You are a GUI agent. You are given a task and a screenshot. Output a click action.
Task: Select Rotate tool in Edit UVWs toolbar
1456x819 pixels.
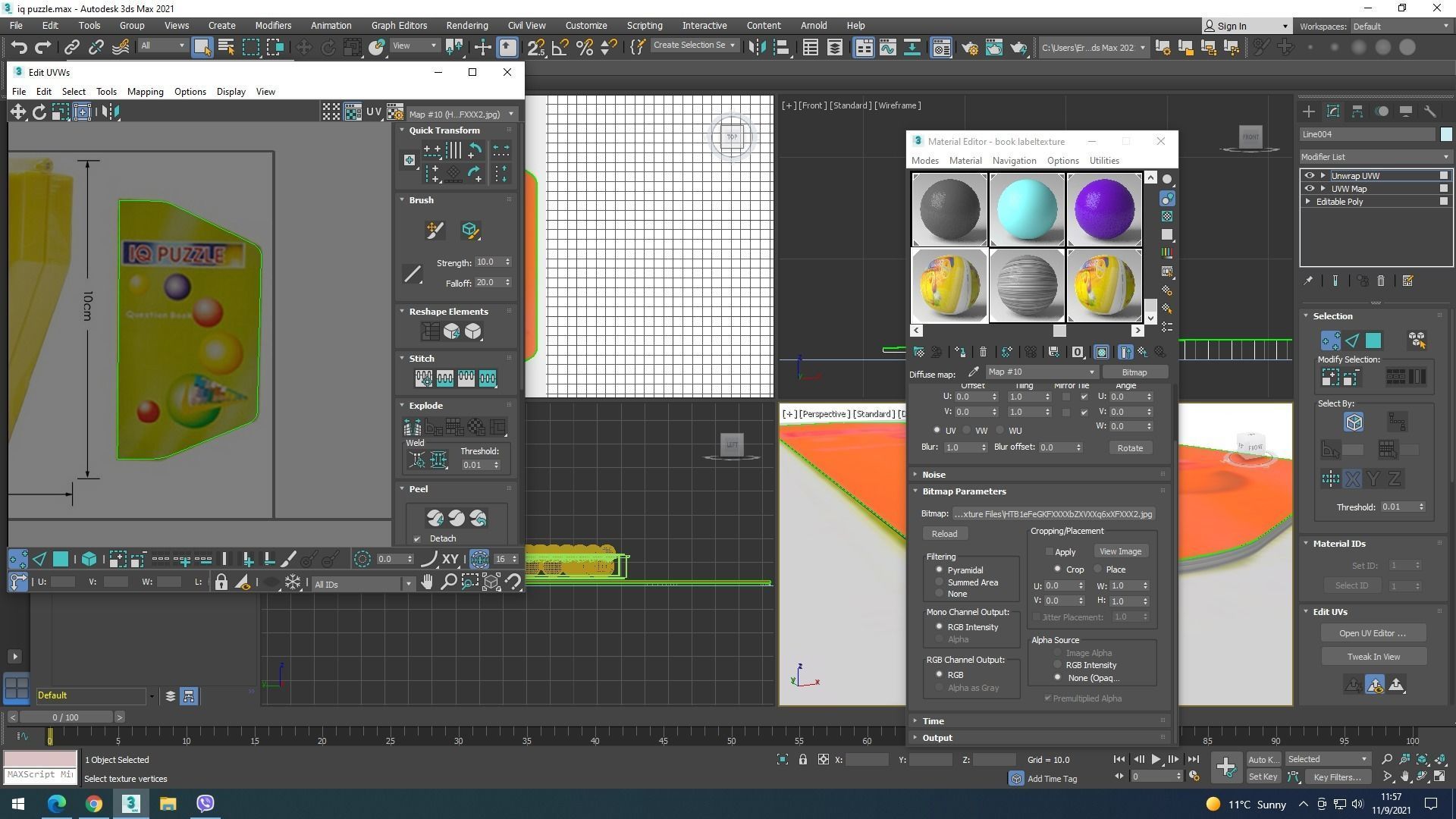pyautogui.click(x=39, y=112)
